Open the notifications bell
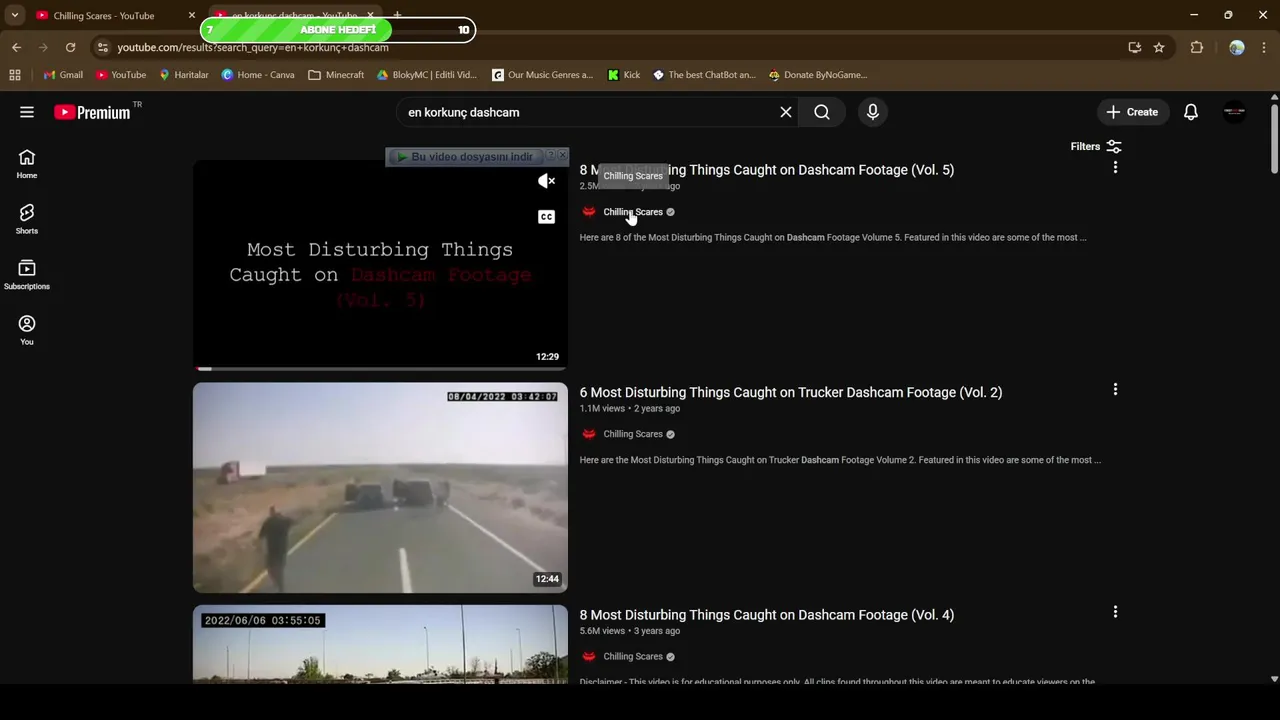 [x=1191, y=112]
